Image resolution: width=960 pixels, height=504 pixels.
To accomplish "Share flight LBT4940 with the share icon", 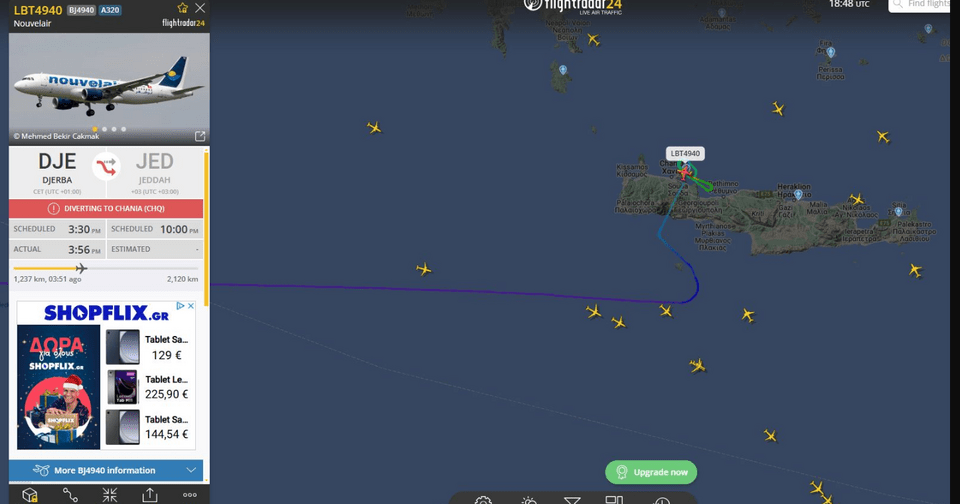I will [149, 495].
